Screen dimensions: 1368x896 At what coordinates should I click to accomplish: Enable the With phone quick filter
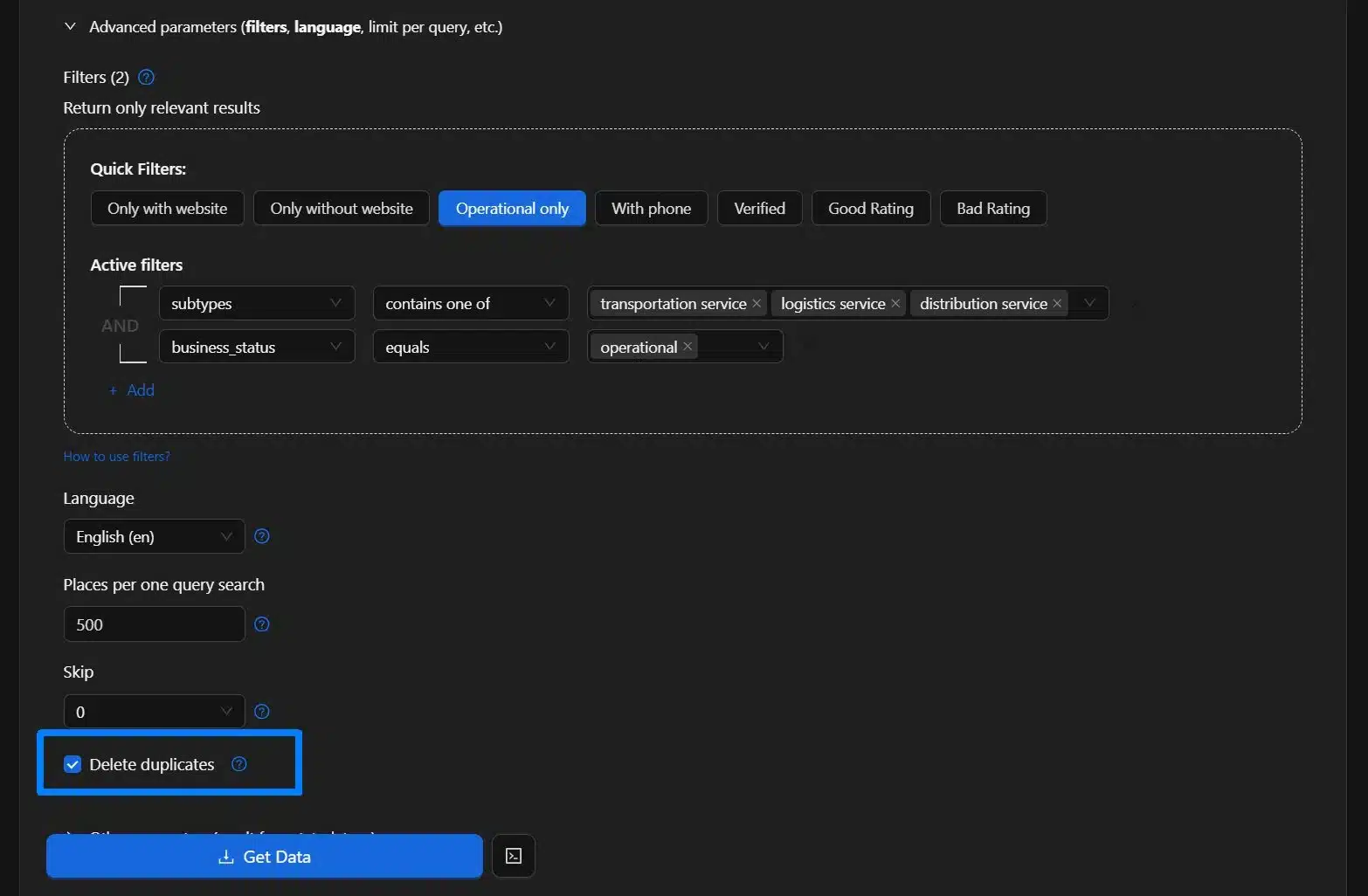click(x=651, y=209)
